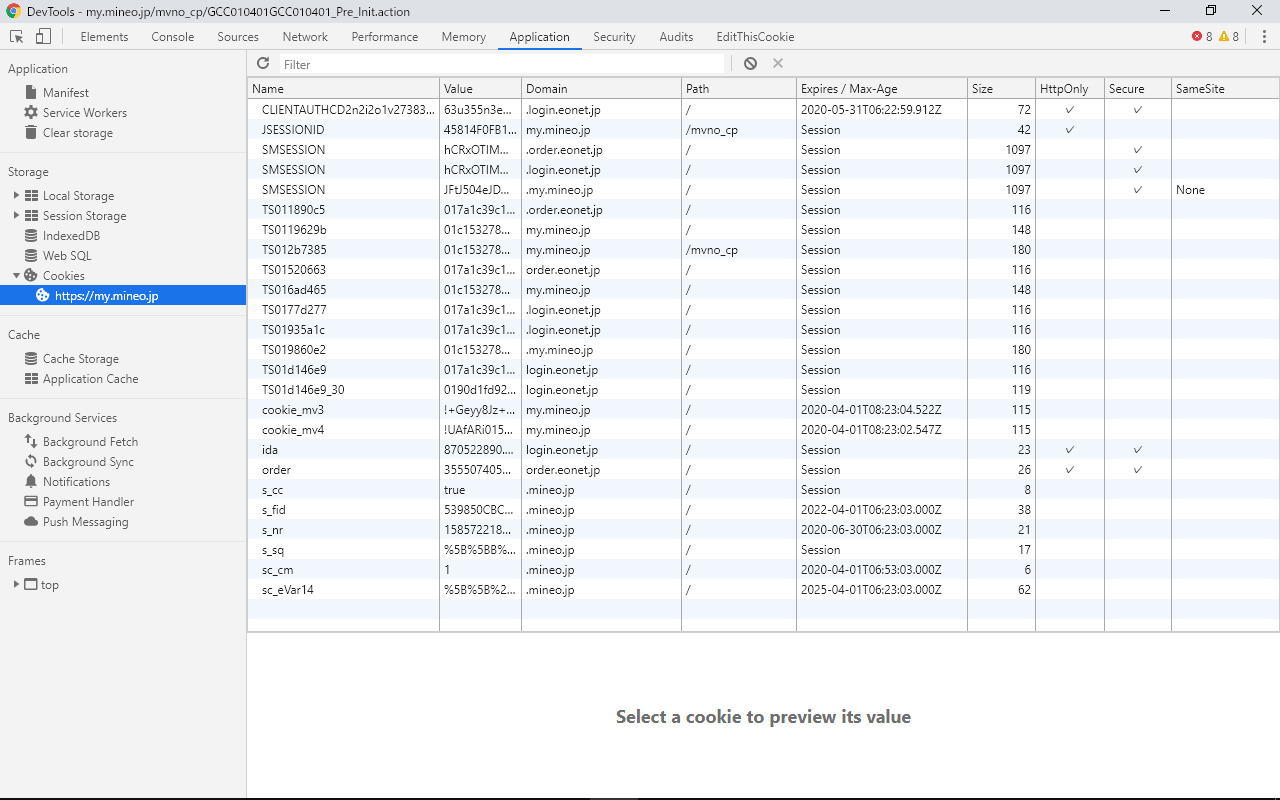Expand the Session Storage tree item
1280x800 pixels.
coord(16,216)
